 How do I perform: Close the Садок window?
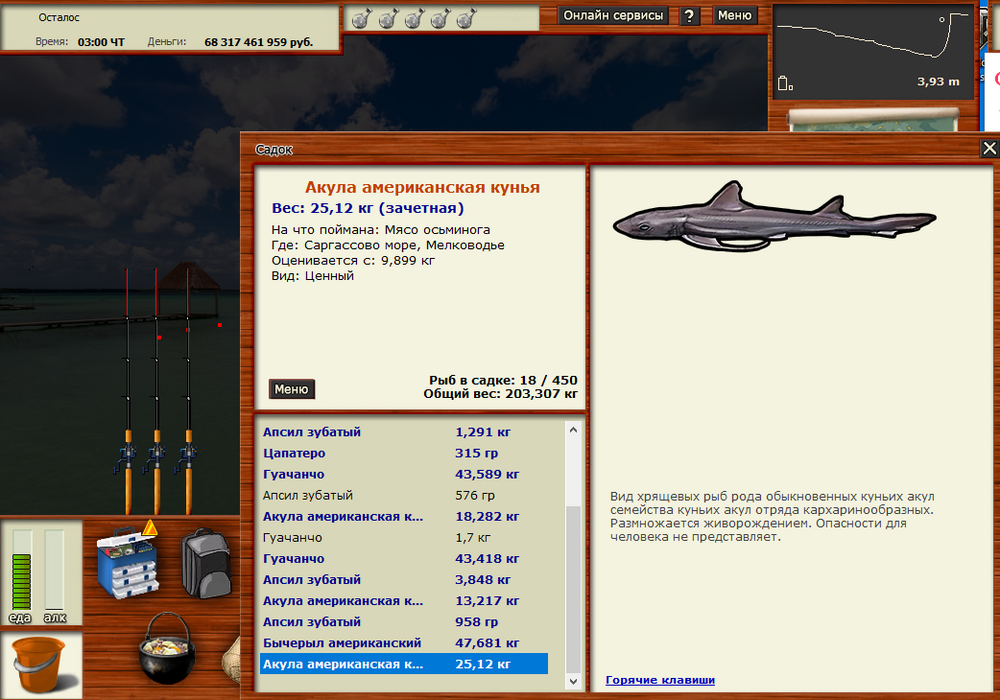[989, 148]
